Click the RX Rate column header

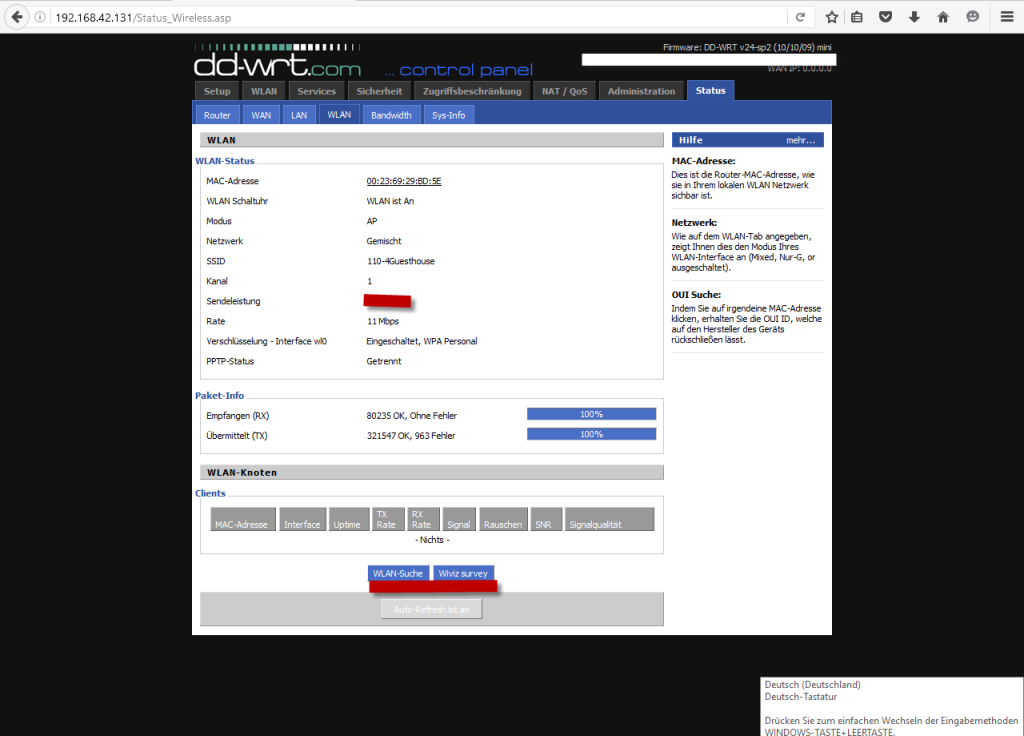tap(423, 519)
